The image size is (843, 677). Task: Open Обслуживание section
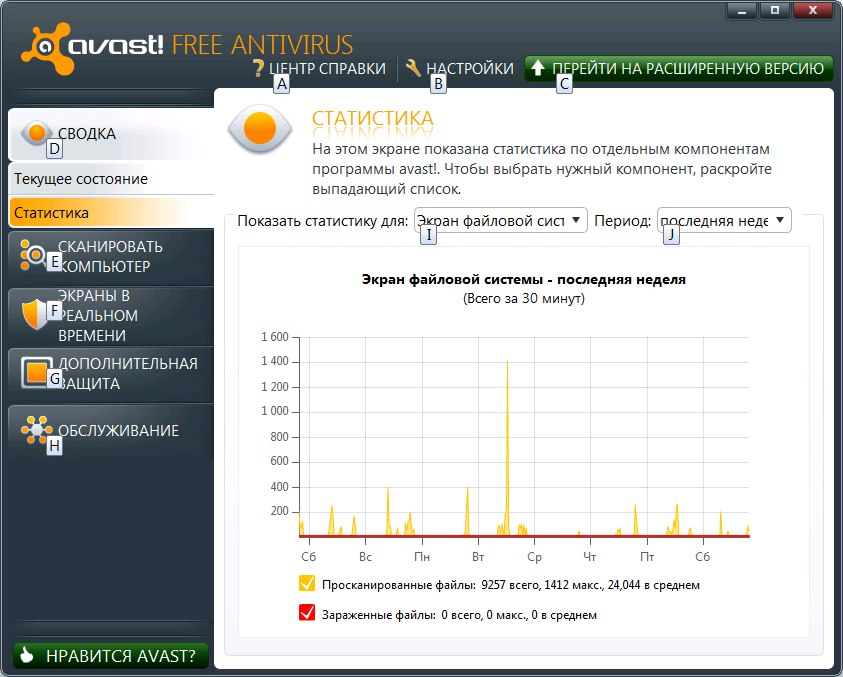coord(111,430)
